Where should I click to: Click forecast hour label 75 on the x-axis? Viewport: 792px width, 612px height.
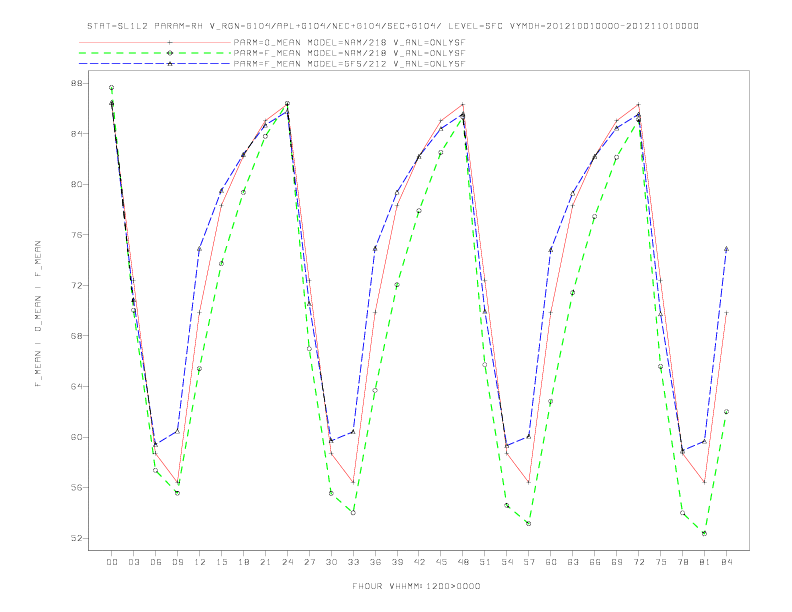(661, 562)
